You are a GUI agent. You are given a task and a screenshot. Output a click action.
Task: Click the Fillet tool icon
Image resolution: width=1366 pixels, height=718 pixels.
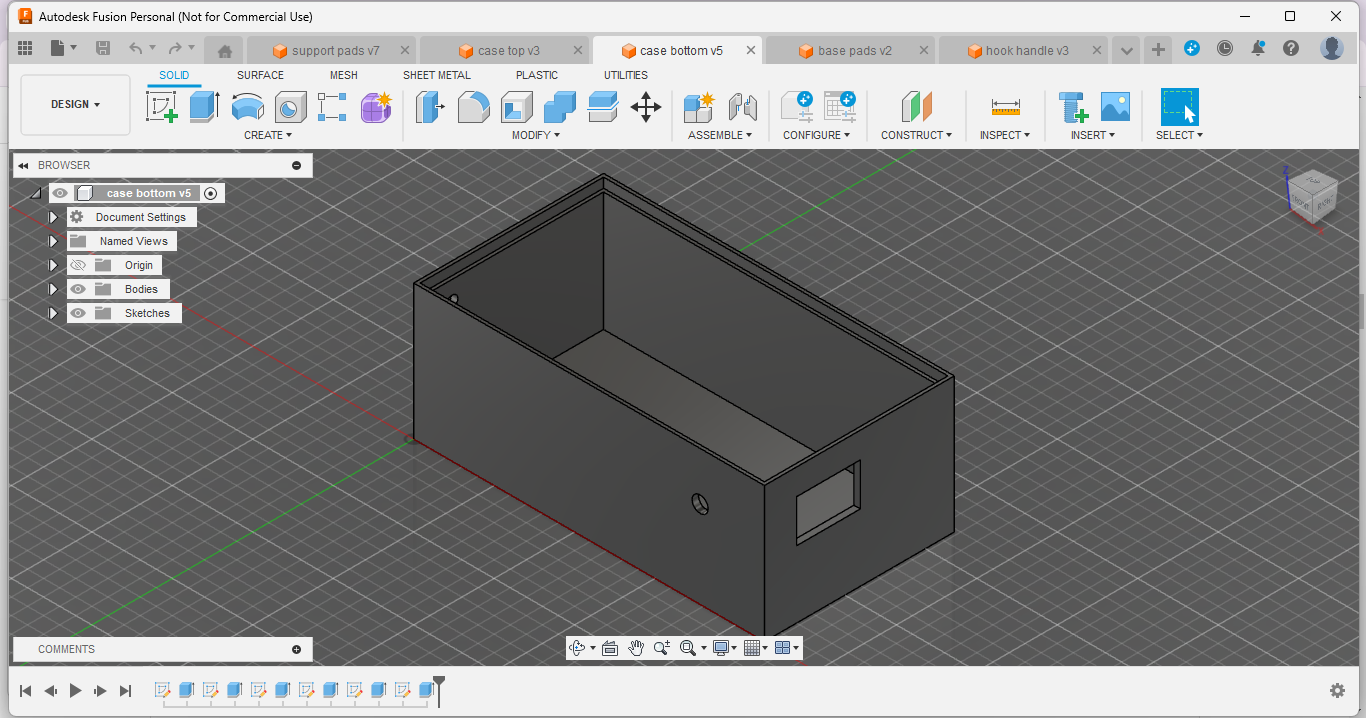473,106
